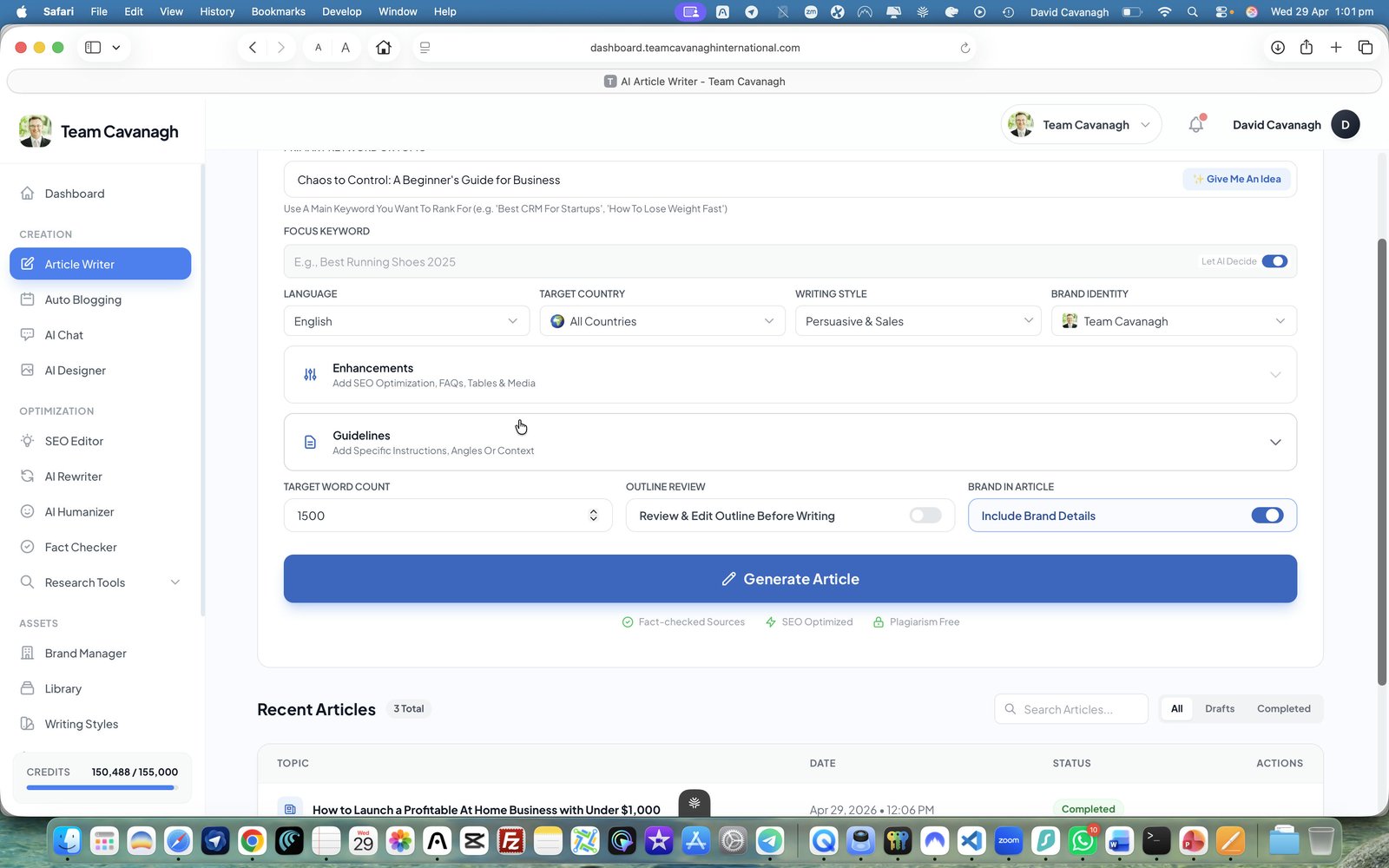This screenshot has height=868, width=1389.
Task: Click the Generate Article button
Action: click(790, 579)
